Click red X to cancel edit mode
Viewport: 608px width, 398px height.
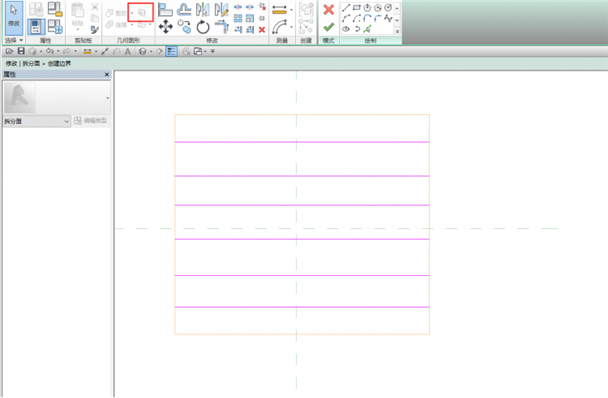[x=328, y=10]
